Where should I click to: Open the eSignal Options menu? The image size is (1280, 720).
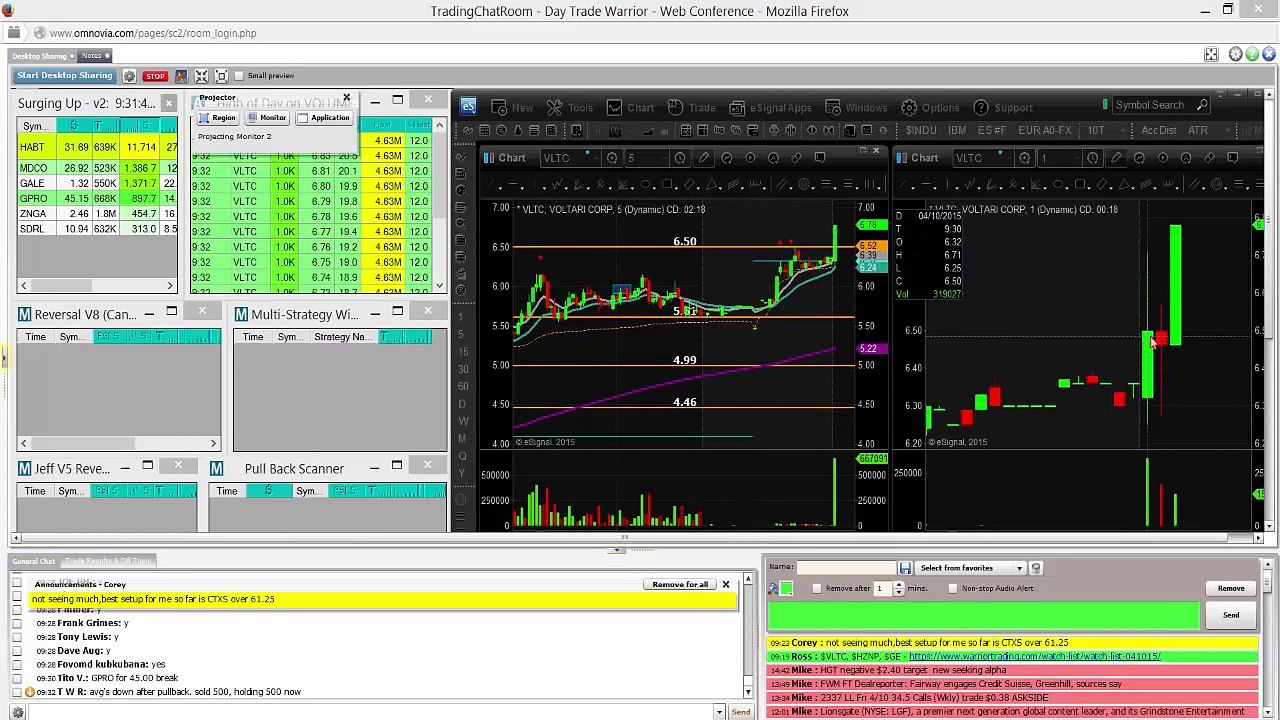(x=930, y=107)
